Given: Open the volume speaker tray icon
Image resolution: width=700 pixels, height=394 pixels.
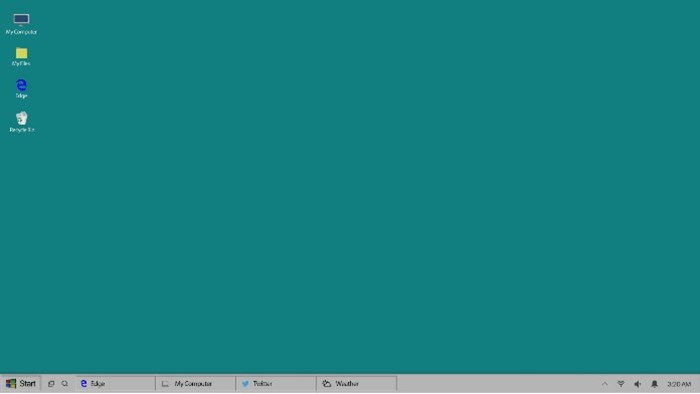Looking at the screenshot, I should click(638, 384).
